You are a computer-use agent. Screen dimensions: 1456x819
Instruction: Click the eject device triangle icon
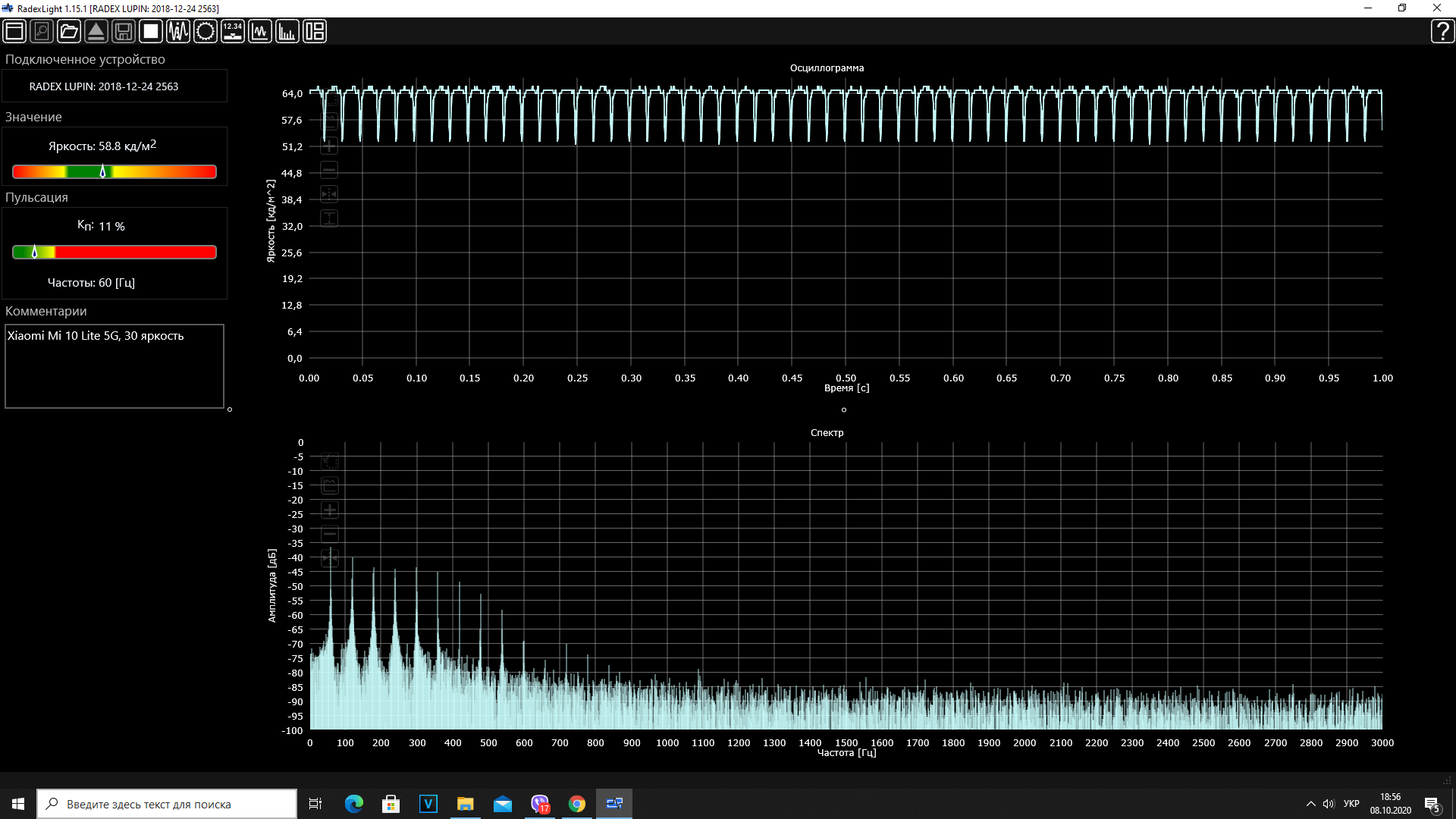click(96, 31)
